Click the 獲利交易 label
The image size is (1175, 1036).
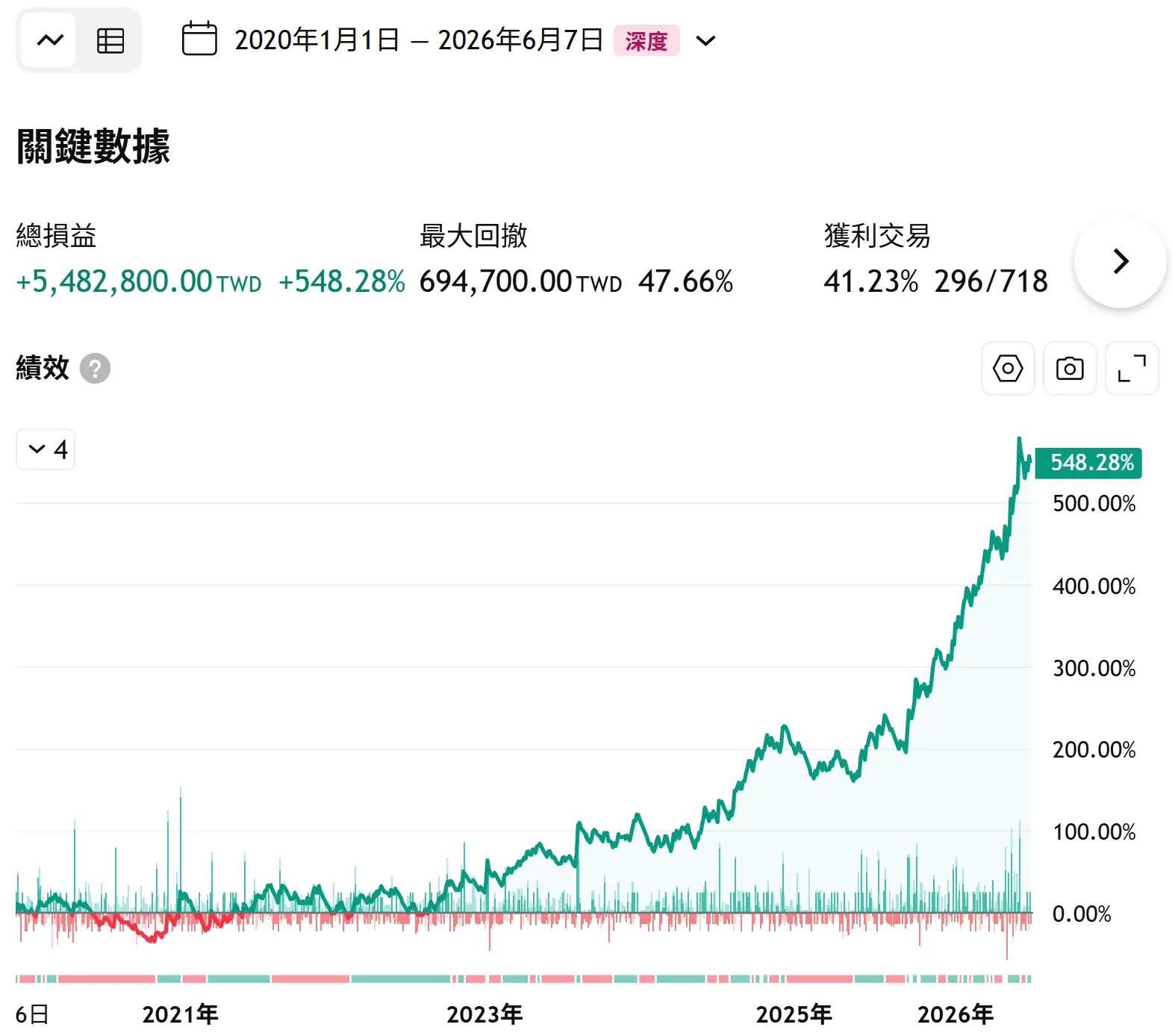pos(877,236)
